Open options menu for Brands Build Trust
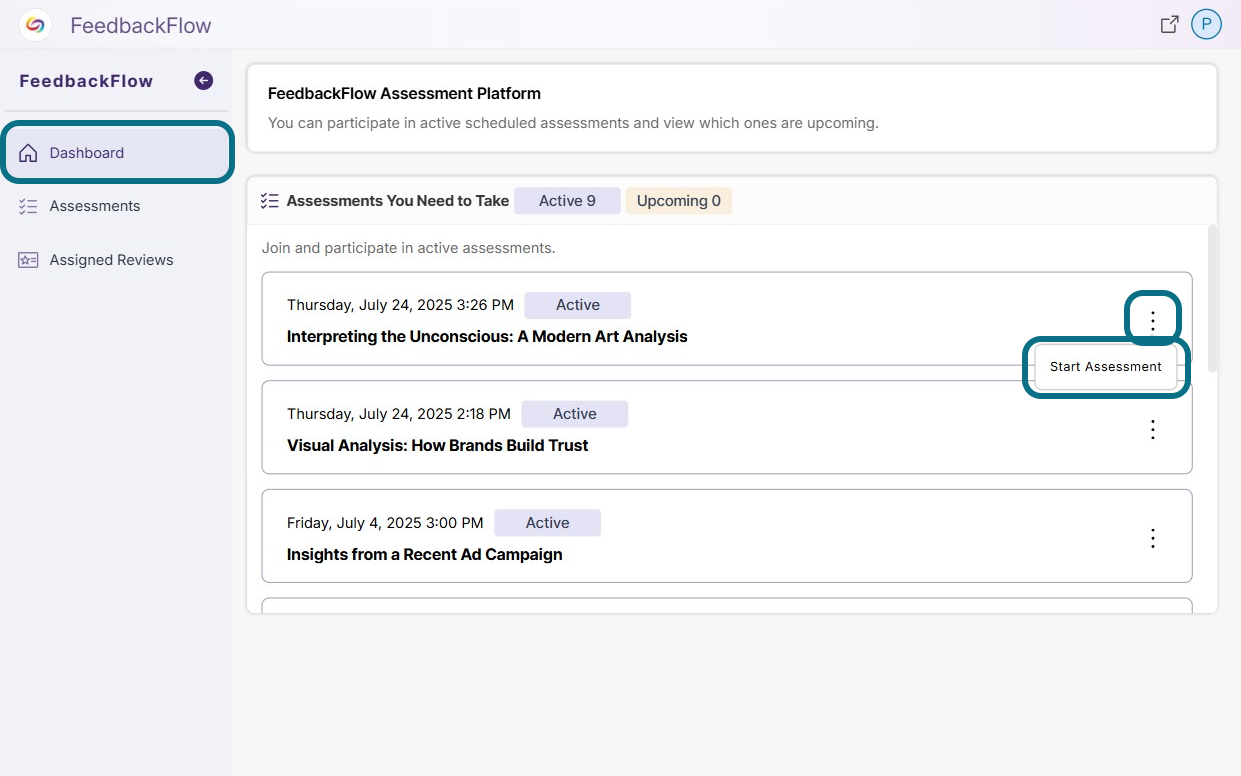1241x776 pixels. [1153, 429]
